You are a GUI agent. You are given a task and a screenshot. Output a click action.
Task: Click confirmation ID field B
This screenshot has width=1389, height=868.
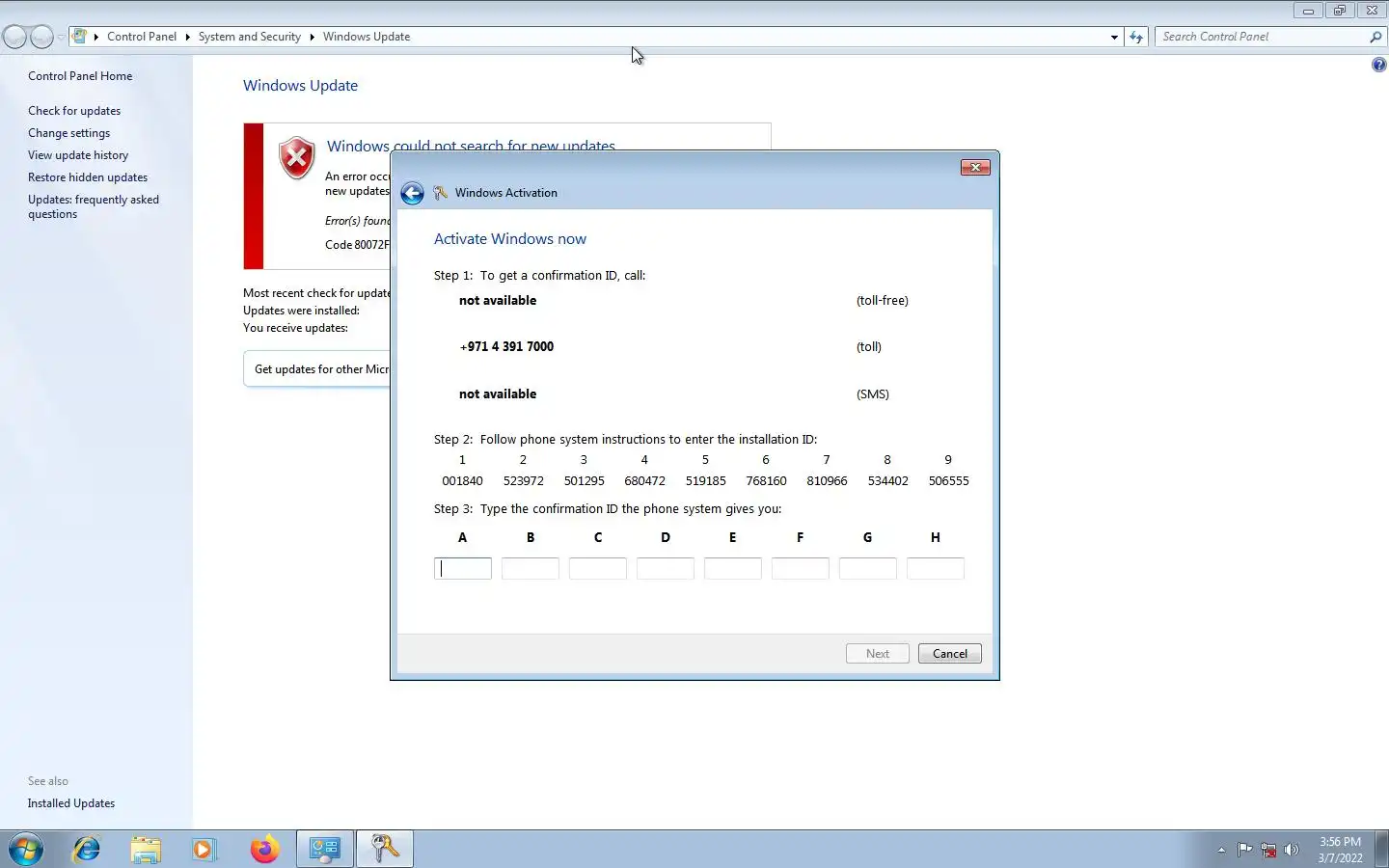click(531, 568)
